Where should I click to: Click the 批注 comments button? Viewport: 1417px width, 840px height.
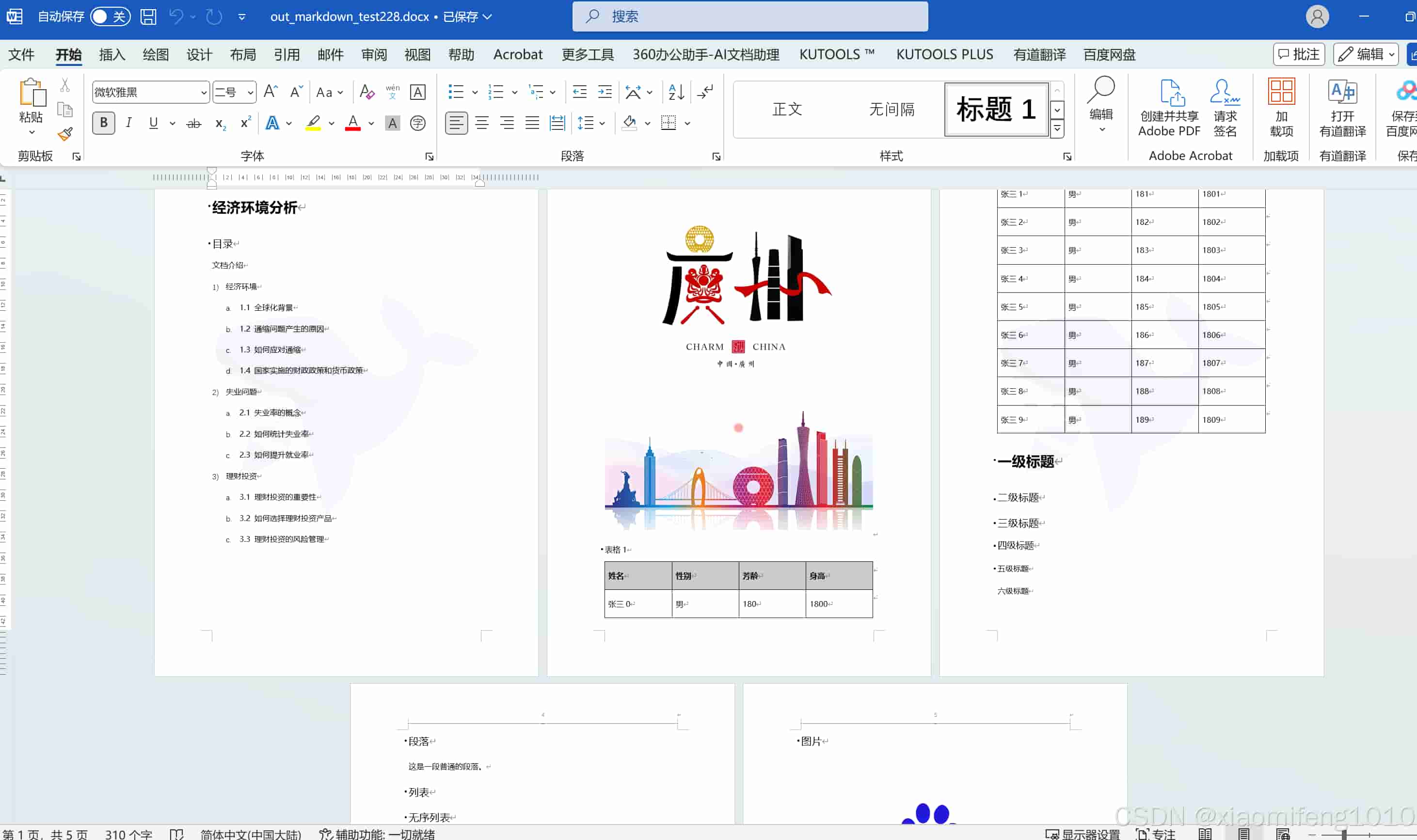coord(1299,54)
